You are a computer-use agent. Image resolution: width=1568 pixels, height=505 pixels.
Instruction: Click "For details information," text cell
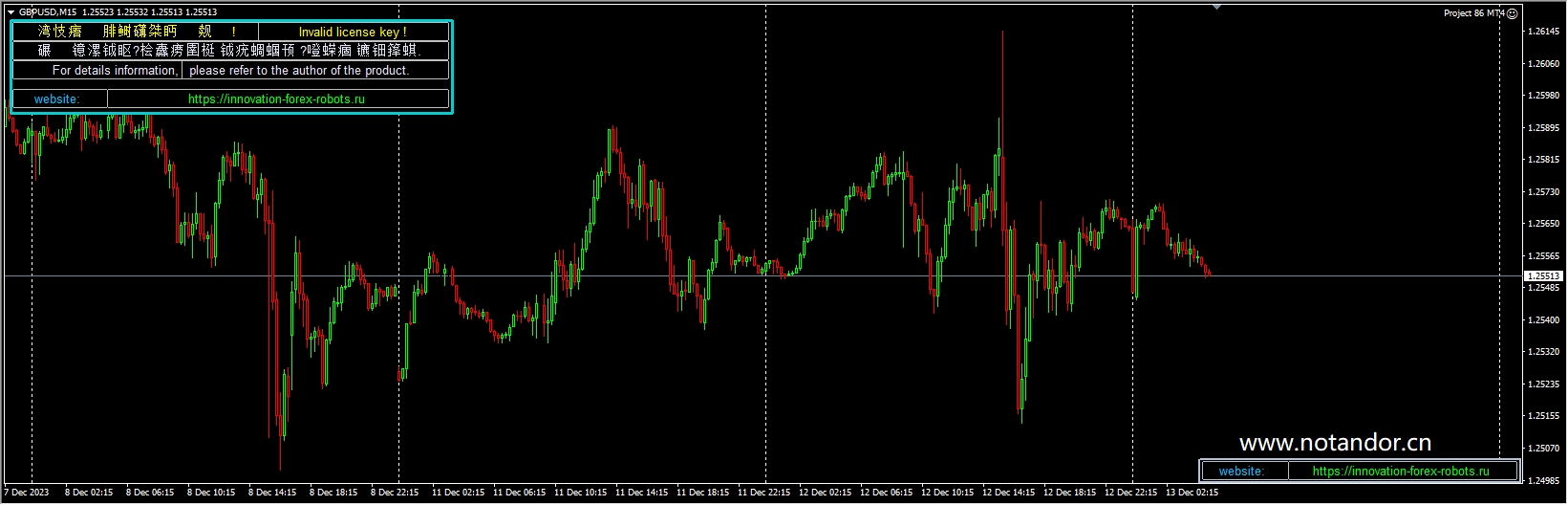[115, 71]
